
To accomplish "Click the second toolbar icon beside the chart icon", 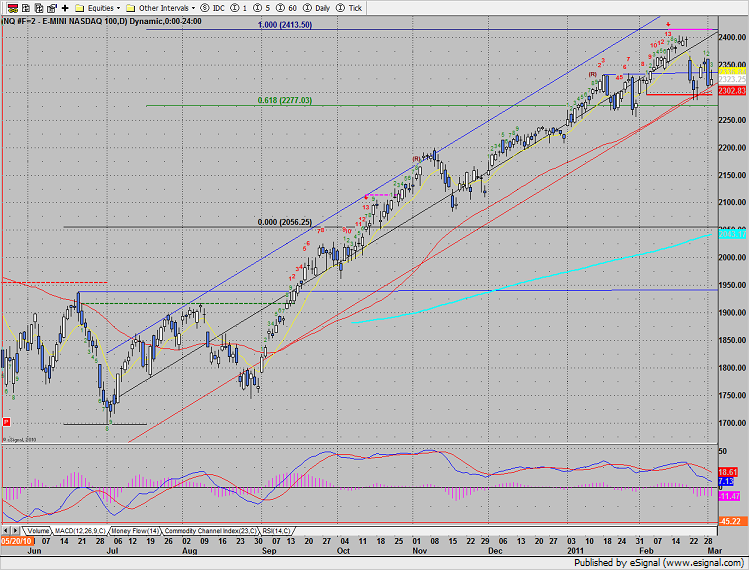I will 26,8.
